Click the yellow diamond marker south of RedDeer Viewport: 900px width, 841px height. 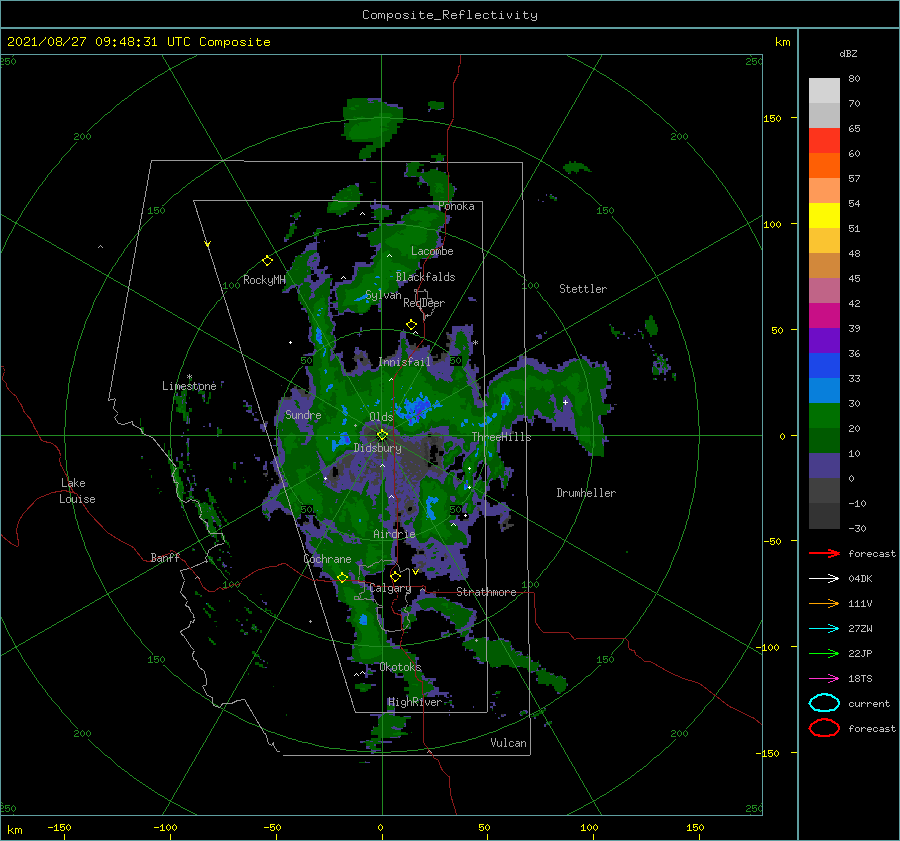(411, 325)
